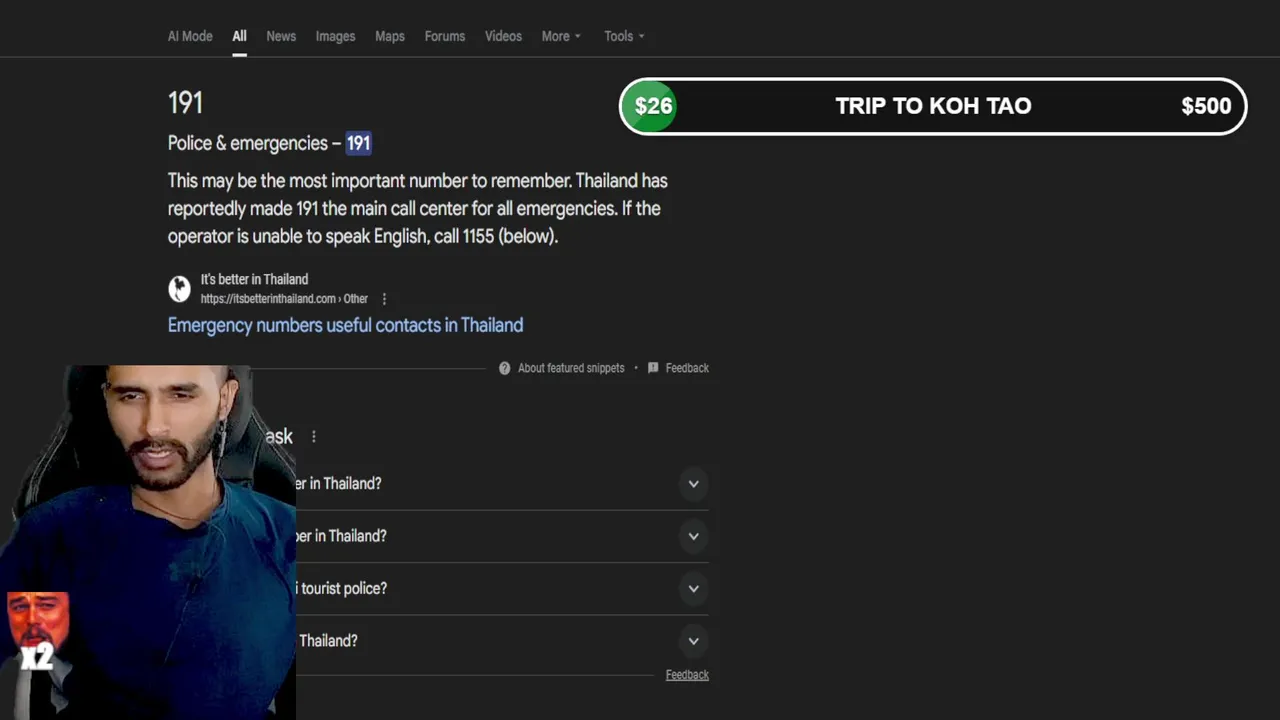
Task: Expand the fourth People also ask question
Action: 693,641
